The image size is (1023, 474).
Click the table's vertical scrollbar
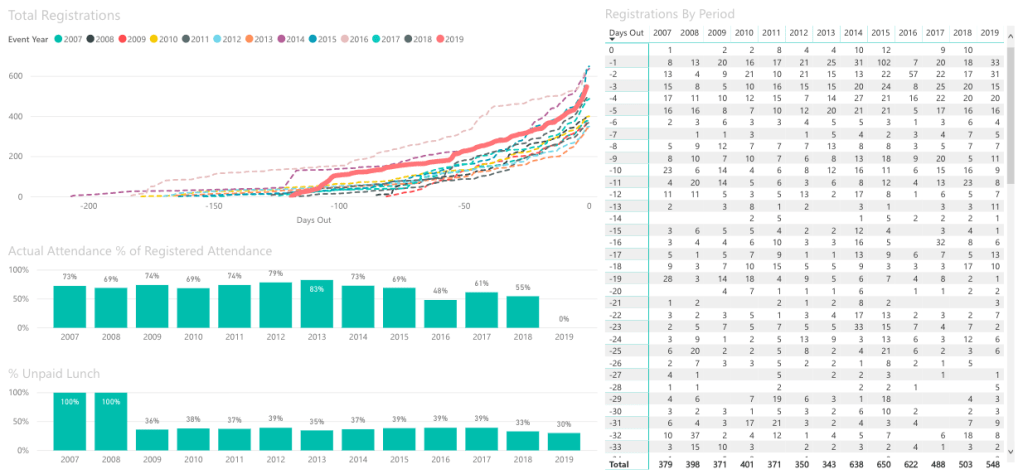point(1012,150)
